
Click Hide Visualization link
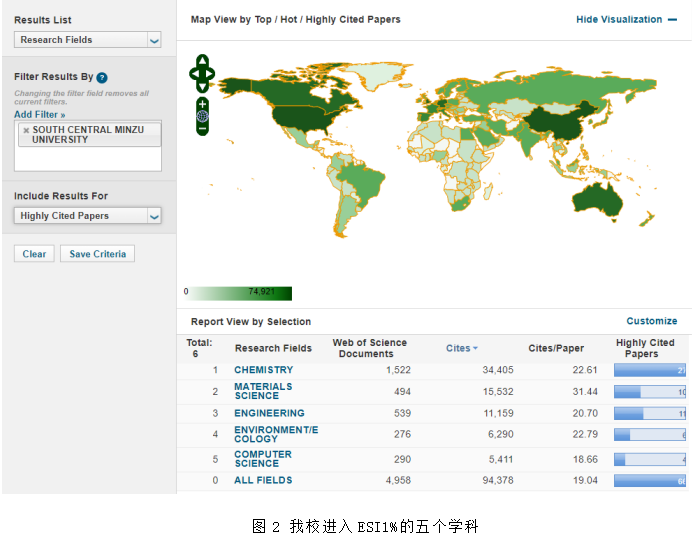(619, 19)
